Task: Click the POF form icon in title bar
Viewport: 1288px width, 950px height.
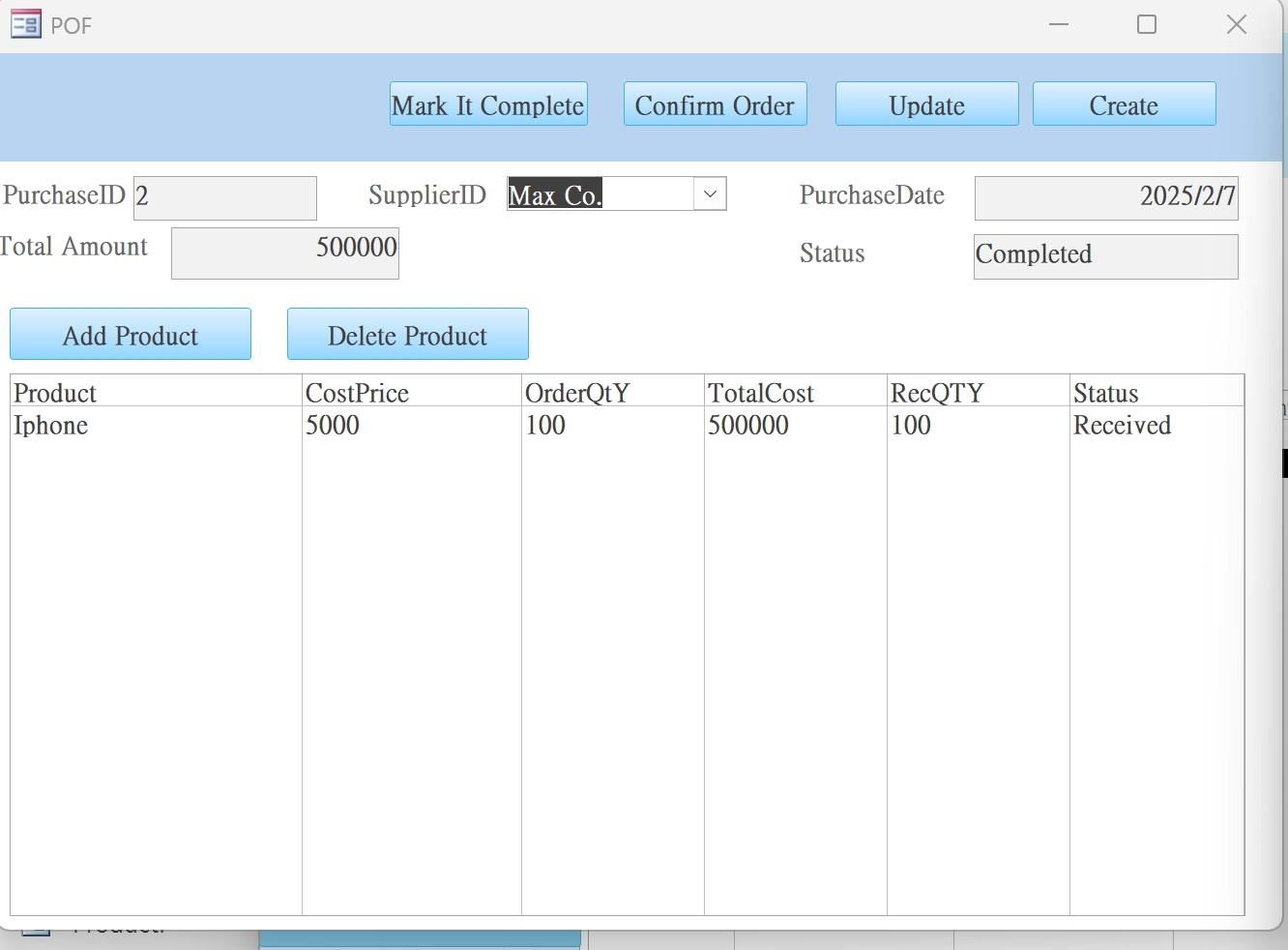Action: click(26, 24)
